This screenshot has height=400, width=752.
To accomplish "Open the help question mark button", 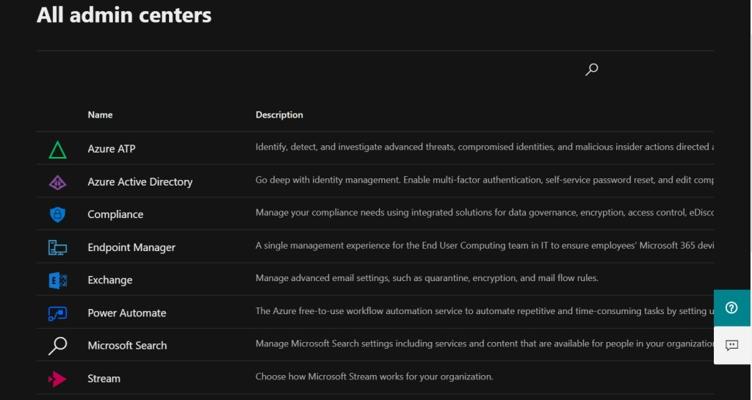I will pyautogui.click(x=732, y=308).
